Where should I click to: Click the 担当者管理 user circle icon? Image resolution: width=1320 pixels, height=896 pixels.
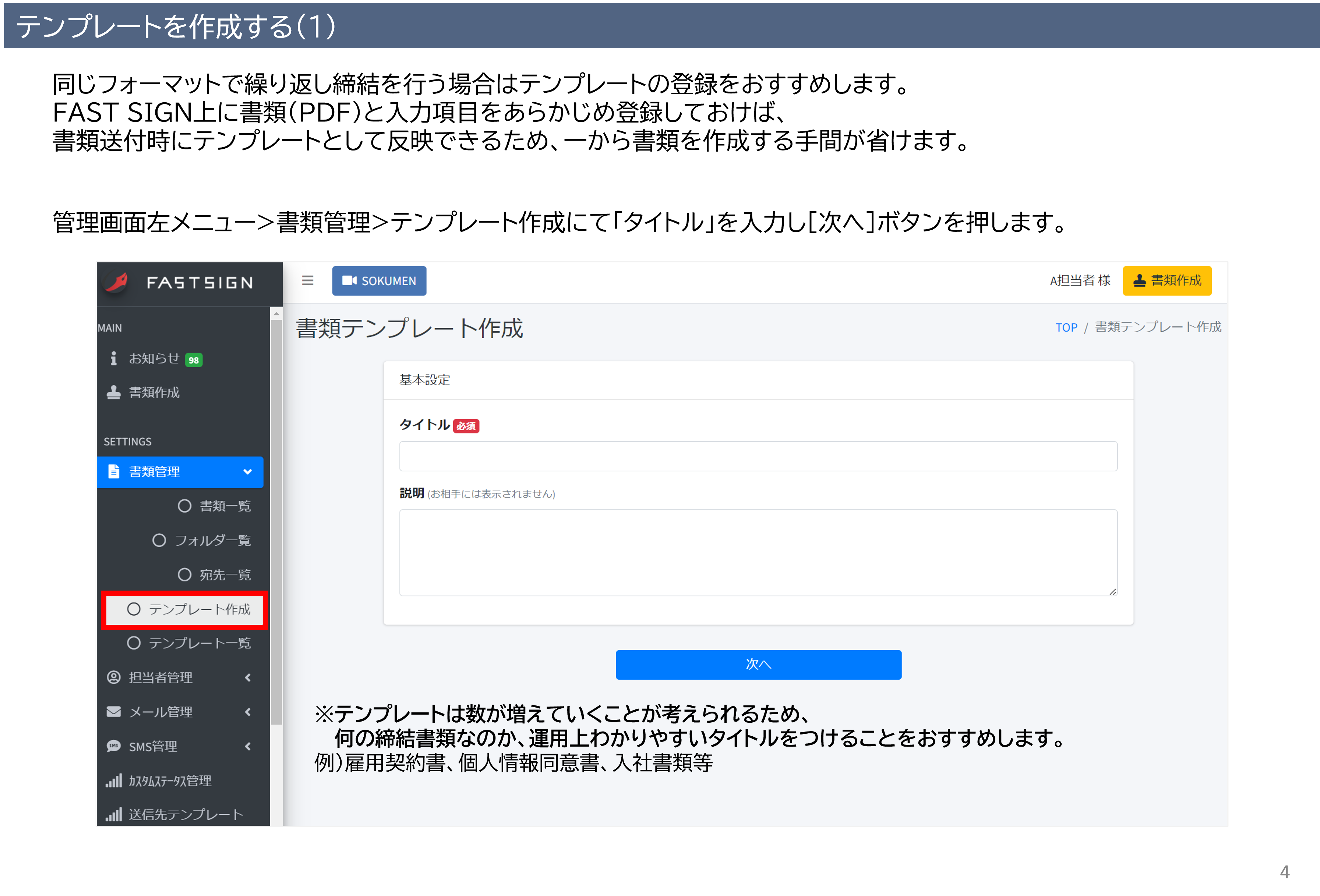click(114, 677)
